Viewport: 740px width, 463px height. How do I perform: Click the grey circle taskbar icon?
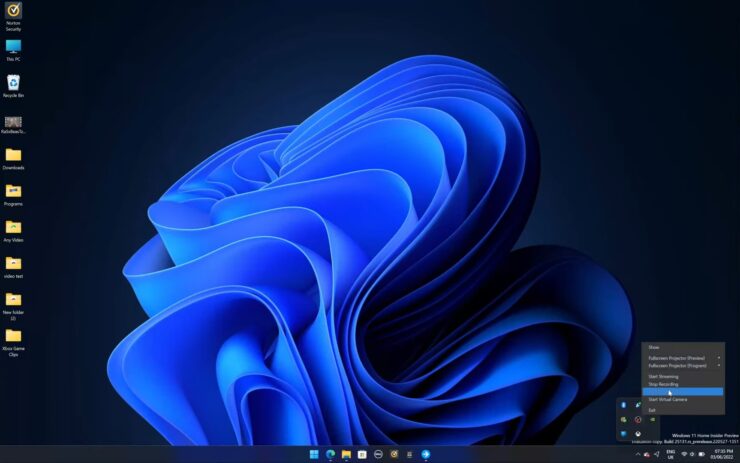pyautogui.click(x=378, y=454)
